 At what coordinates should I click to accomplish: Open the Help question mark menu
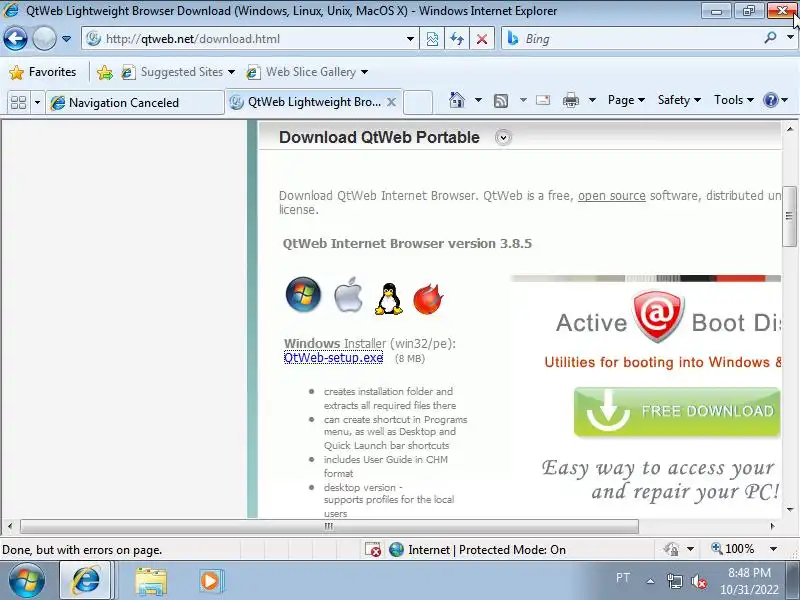point(775,100)
